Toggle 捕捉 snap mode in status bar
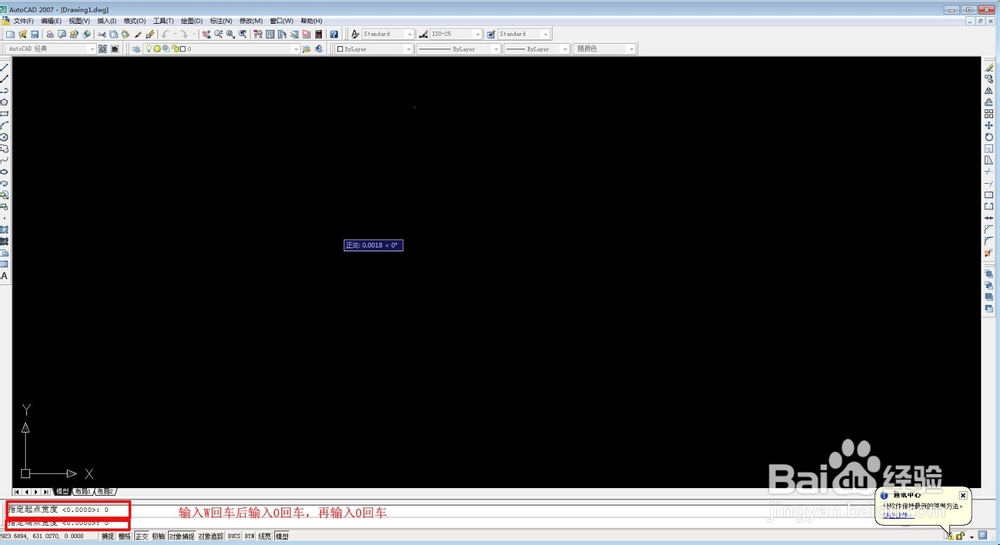 (108, 537)
